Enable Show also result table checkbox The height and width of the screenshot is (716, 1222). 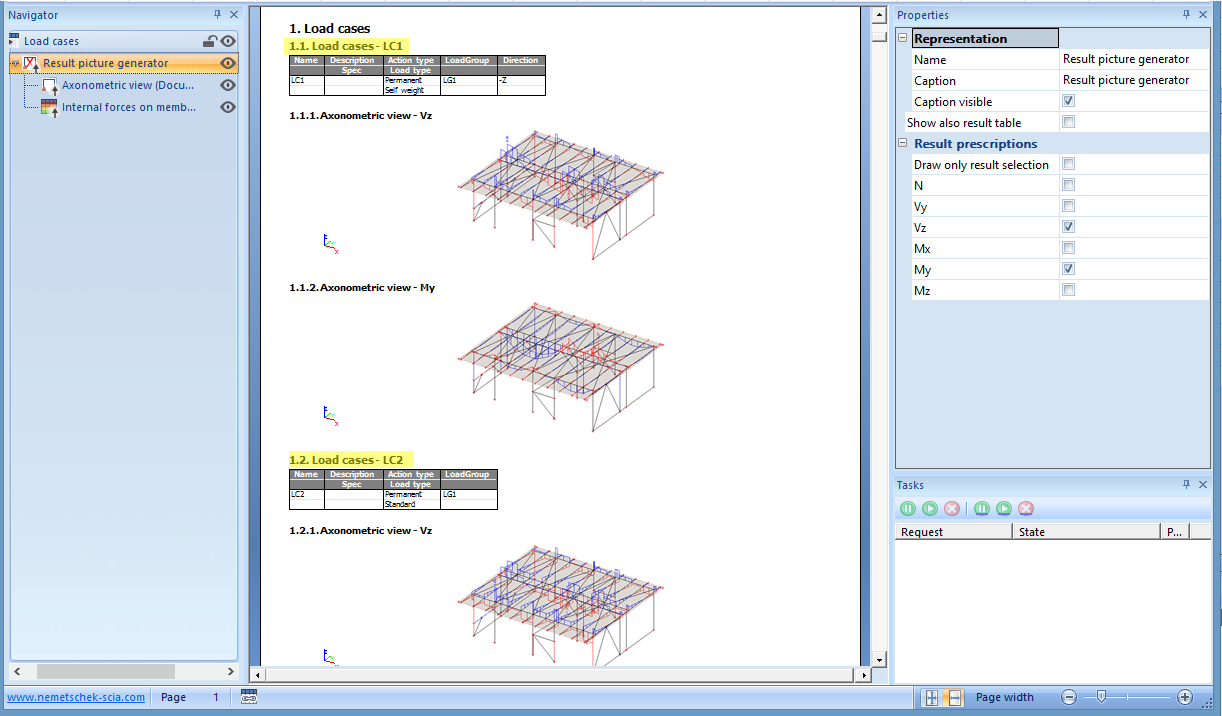[1069, 122]
